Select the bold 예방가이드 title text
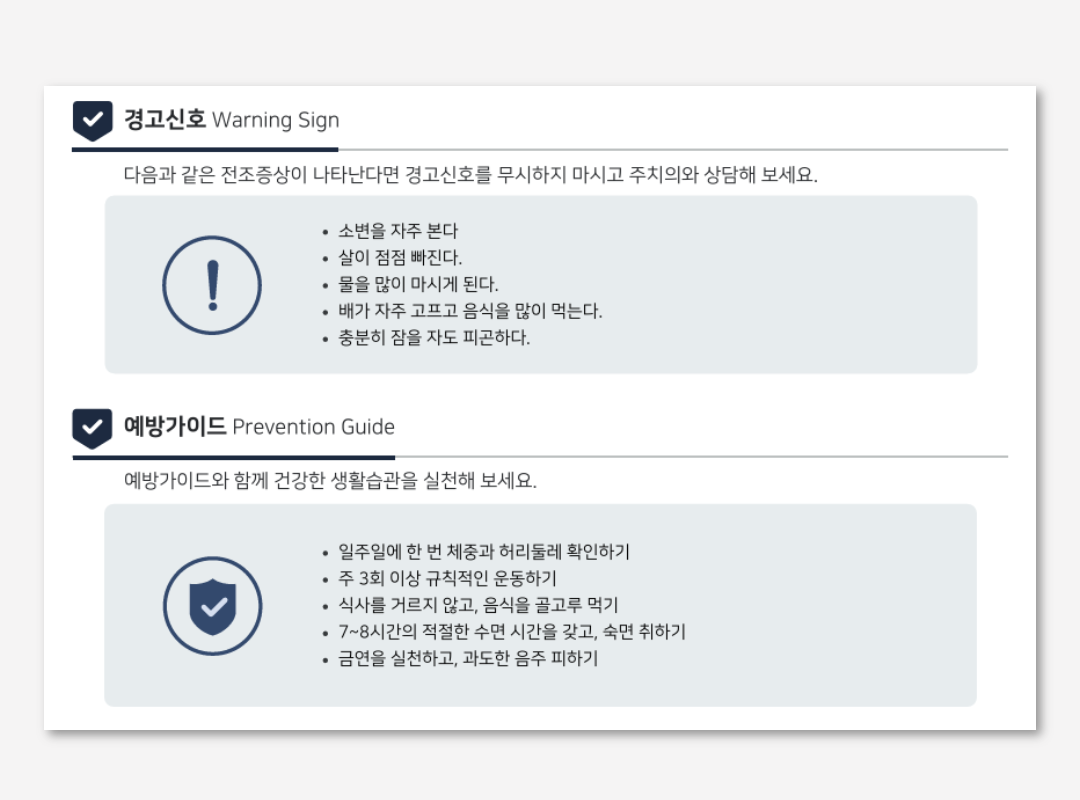 174,427
